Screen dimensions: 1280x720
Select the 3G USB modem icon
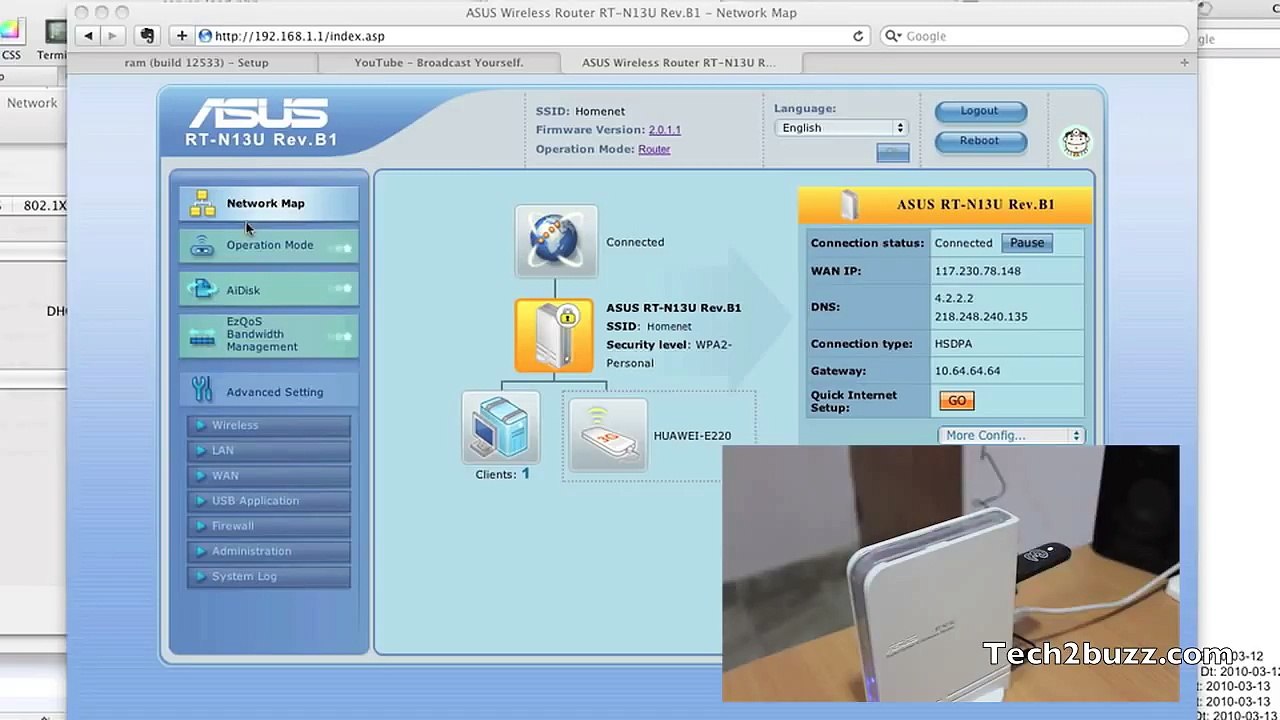tap(608, 434)
